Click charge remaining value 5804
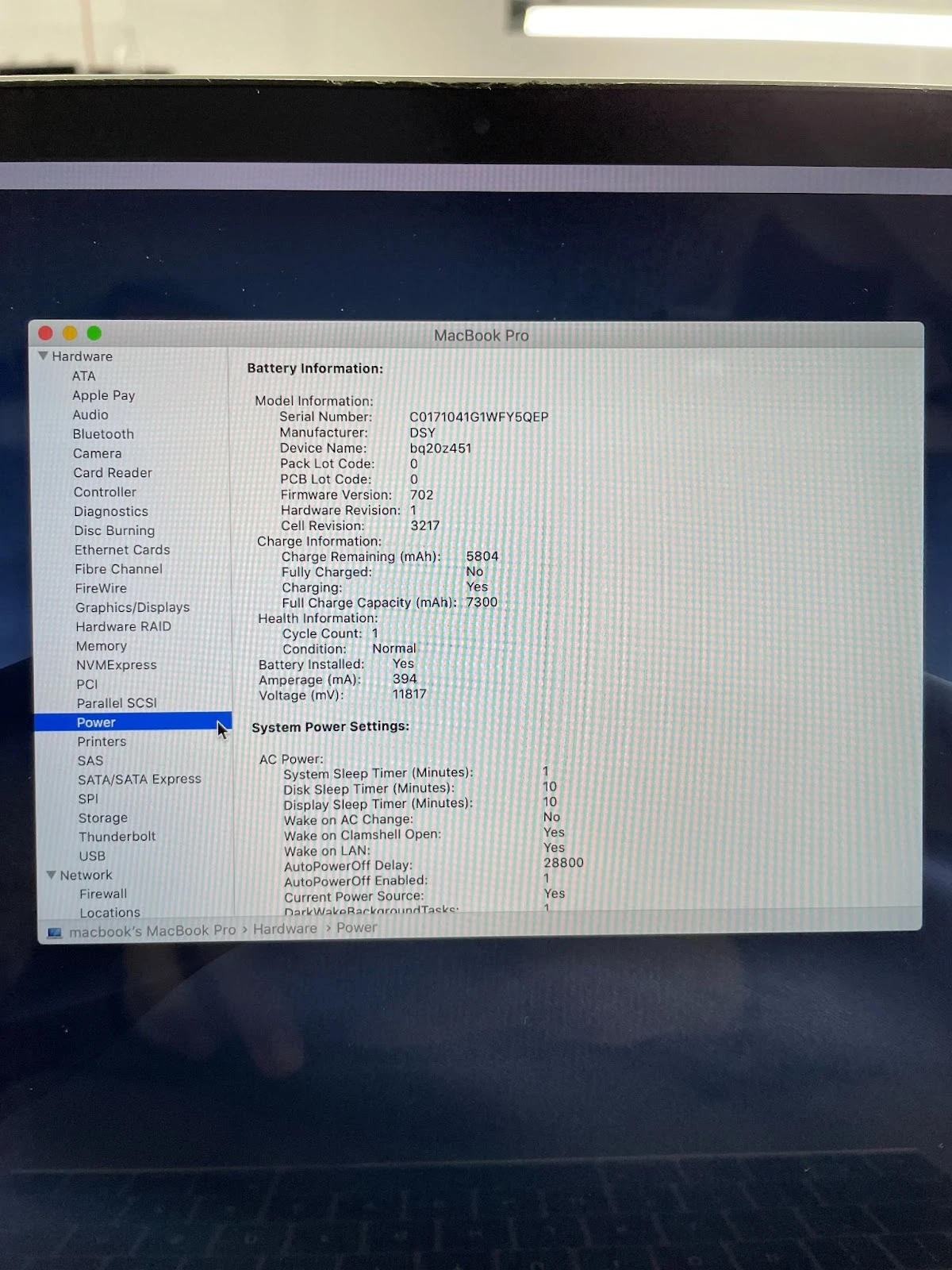The height and width of the screenshot is (1270, 952). tap(482, 556)
